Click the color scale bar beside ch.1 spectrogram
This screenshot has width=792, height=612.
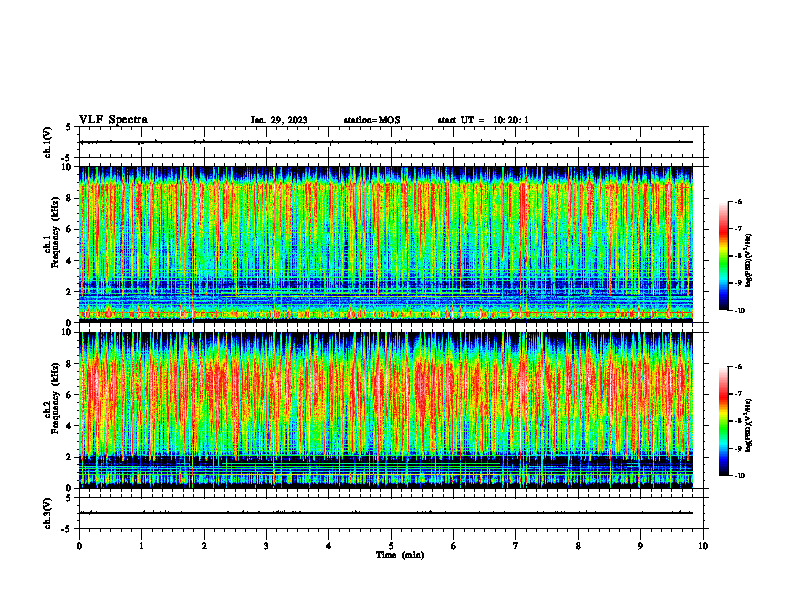pos(723,256)
